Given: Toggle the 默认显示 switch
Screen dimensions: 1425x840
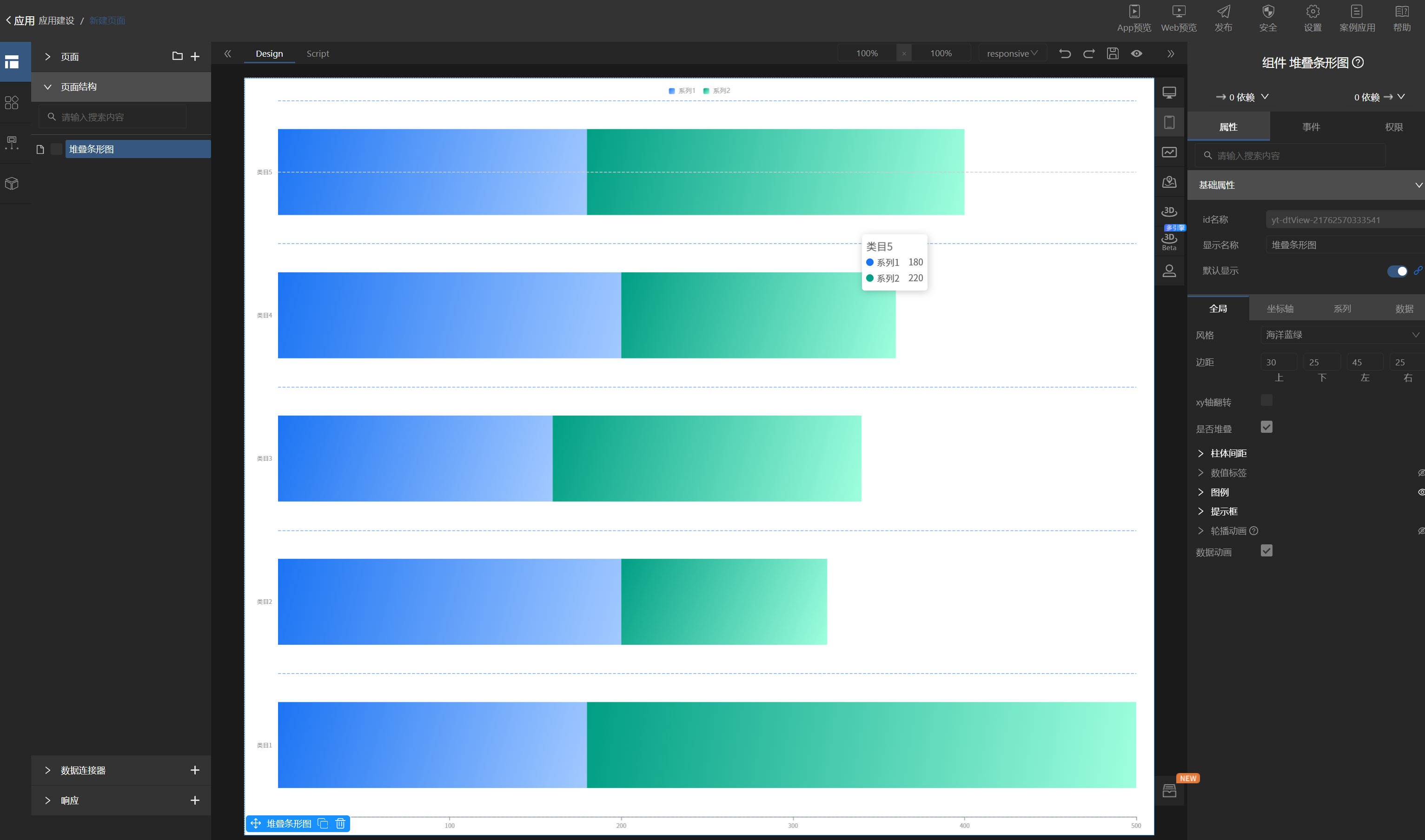Looking at the screenshot, I should 1397,271.
